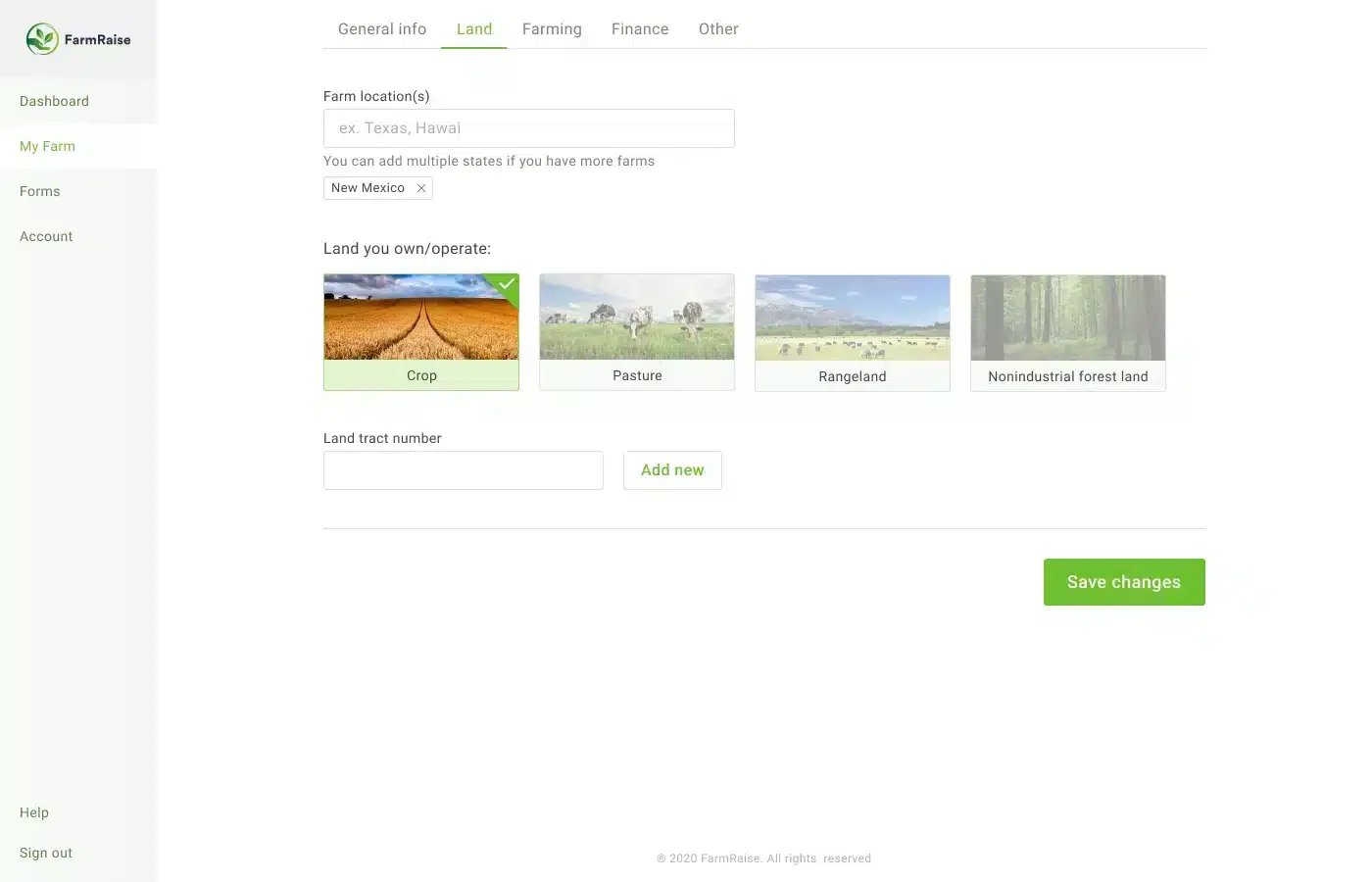Go to the Farming tab
The height and width of the screenshot is (882, 1372).
(552, 29)
